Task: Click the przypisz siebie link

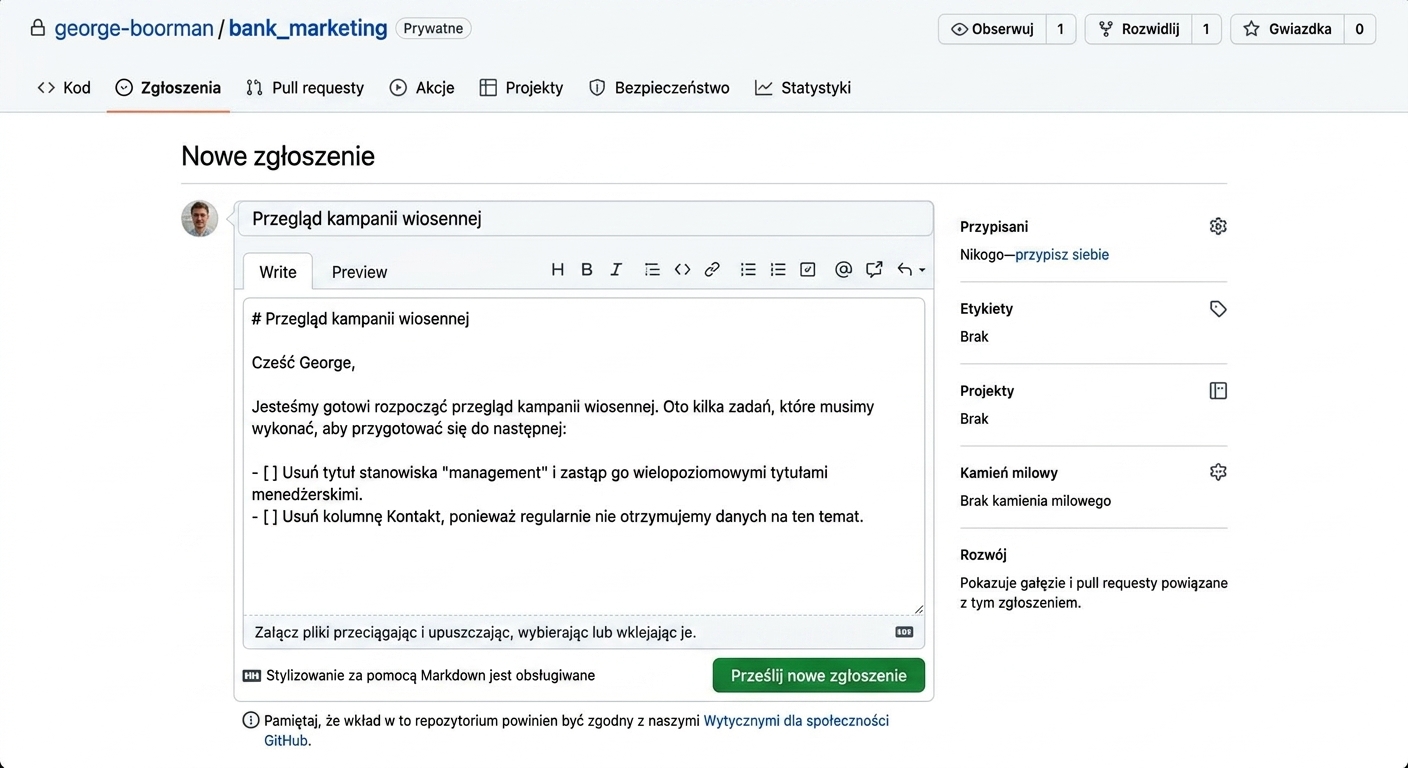Action: point(1062,255)
